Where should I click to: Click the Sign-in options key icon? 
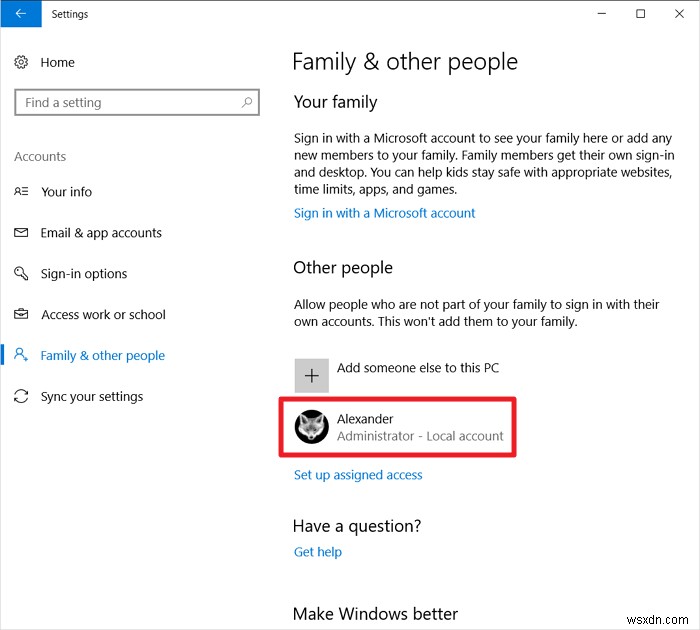point(21,274)
